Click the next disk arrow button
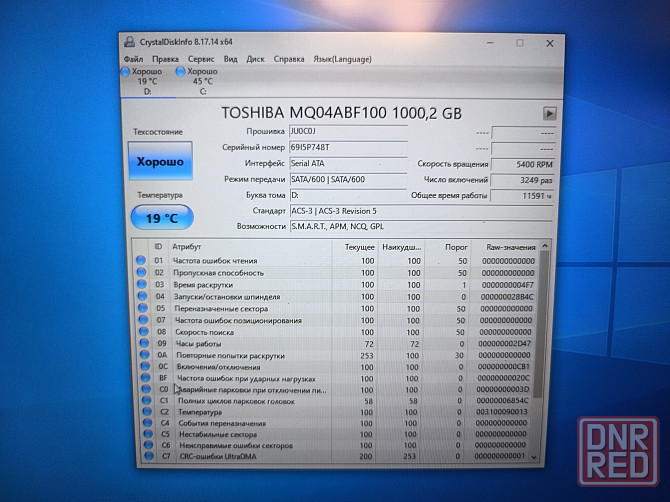 pyautogui.click(x=549, y=114)
